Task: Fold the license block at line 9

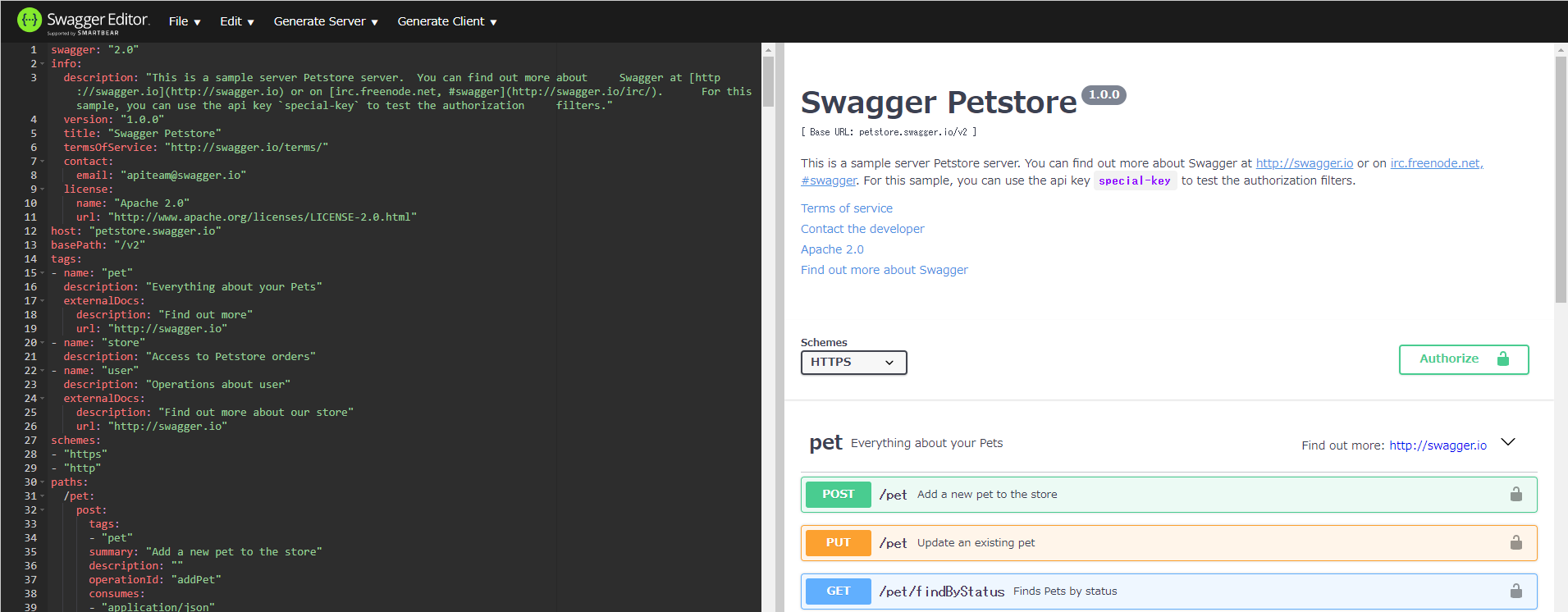Action: [43, 189]
